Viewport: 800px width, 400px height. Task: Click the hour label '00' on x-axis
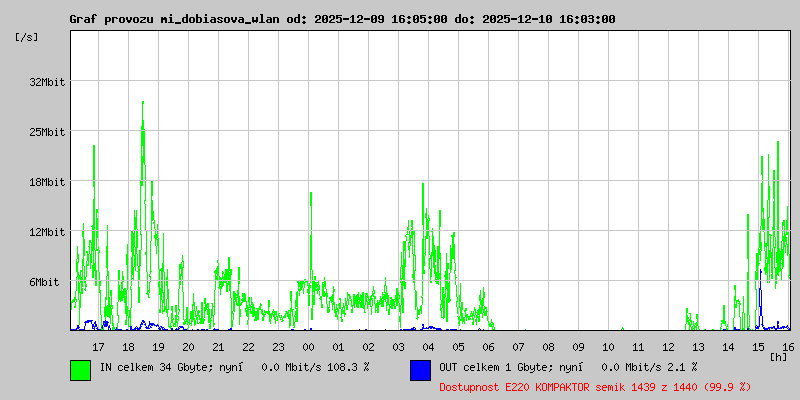308,347
